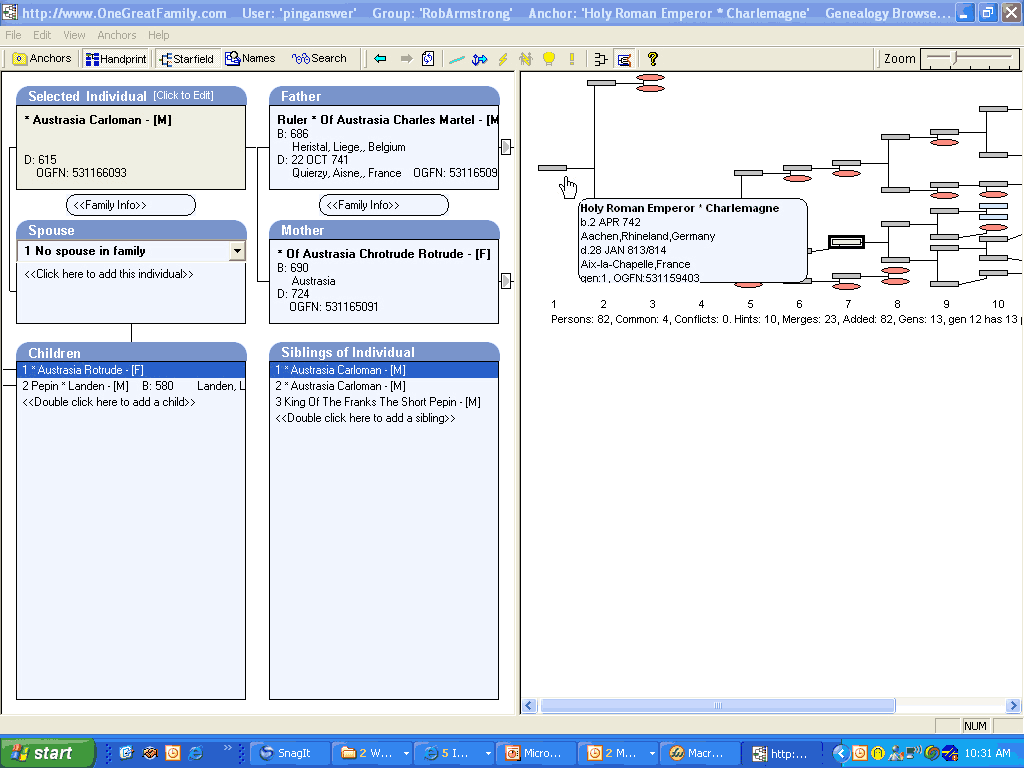
Task: Open Family Info under Selected Individual
Action: [x=131, y=205]
